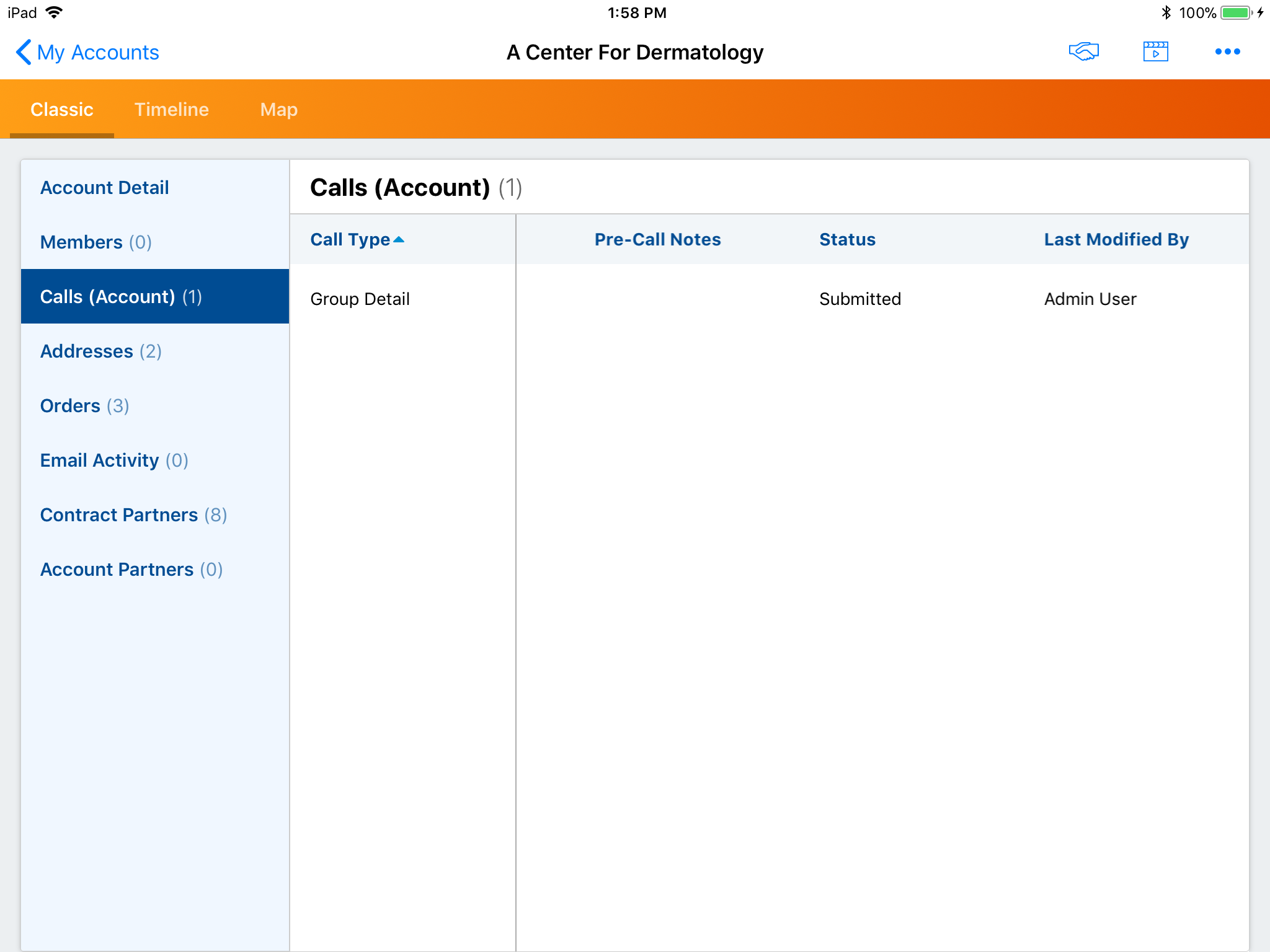Switch to the Map tab
Image resolution: width=1270 pixels, height=952 pixels.
(x=278, y=110)
